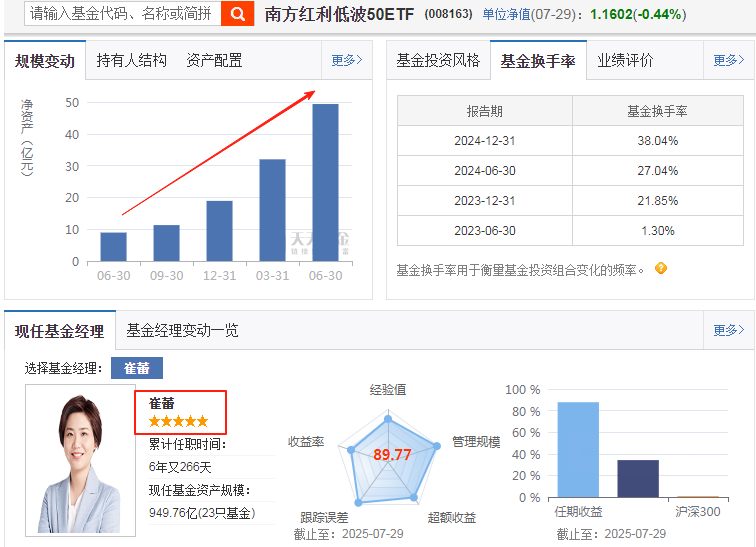
Task: Click net value 1.1602(-0.44%)
Action: (638, 14)
